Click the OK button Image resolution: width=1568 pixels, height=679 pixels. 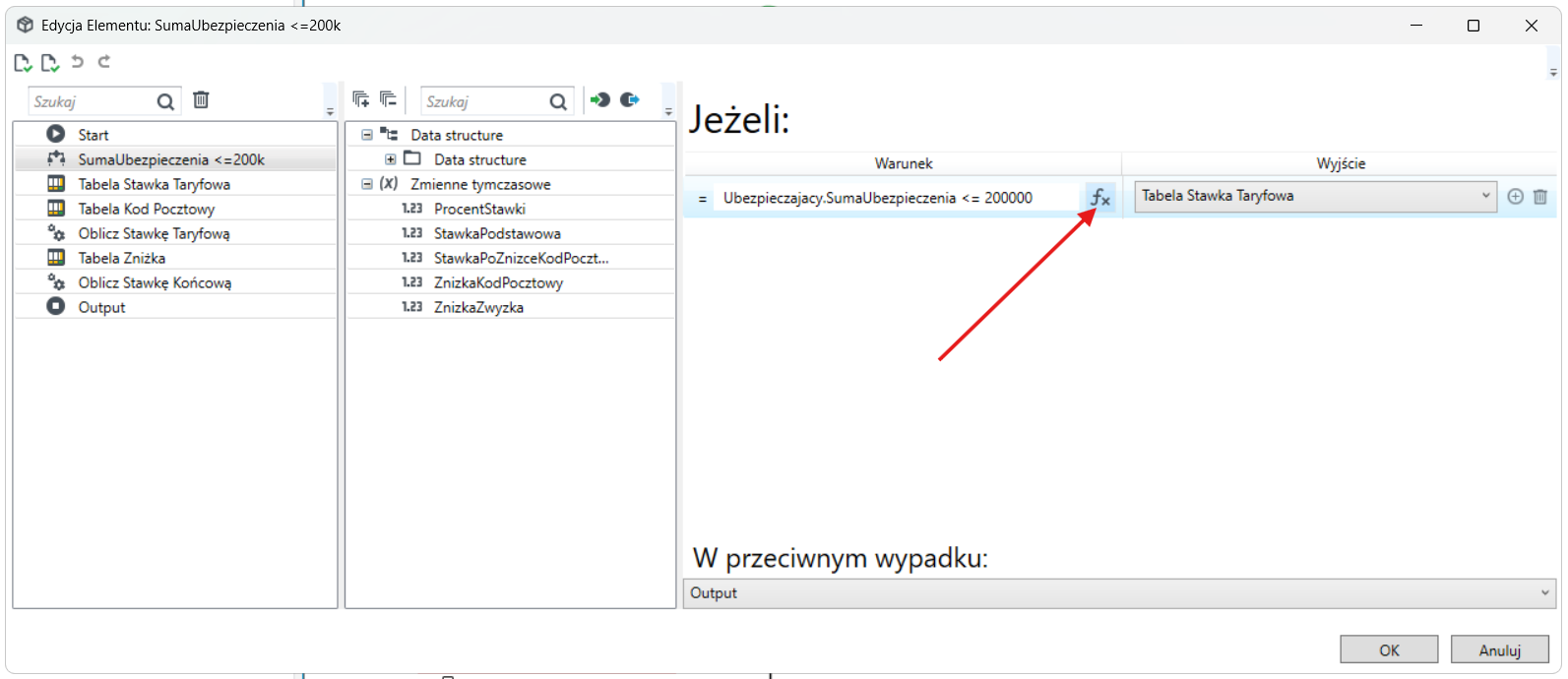[1389, 649]
